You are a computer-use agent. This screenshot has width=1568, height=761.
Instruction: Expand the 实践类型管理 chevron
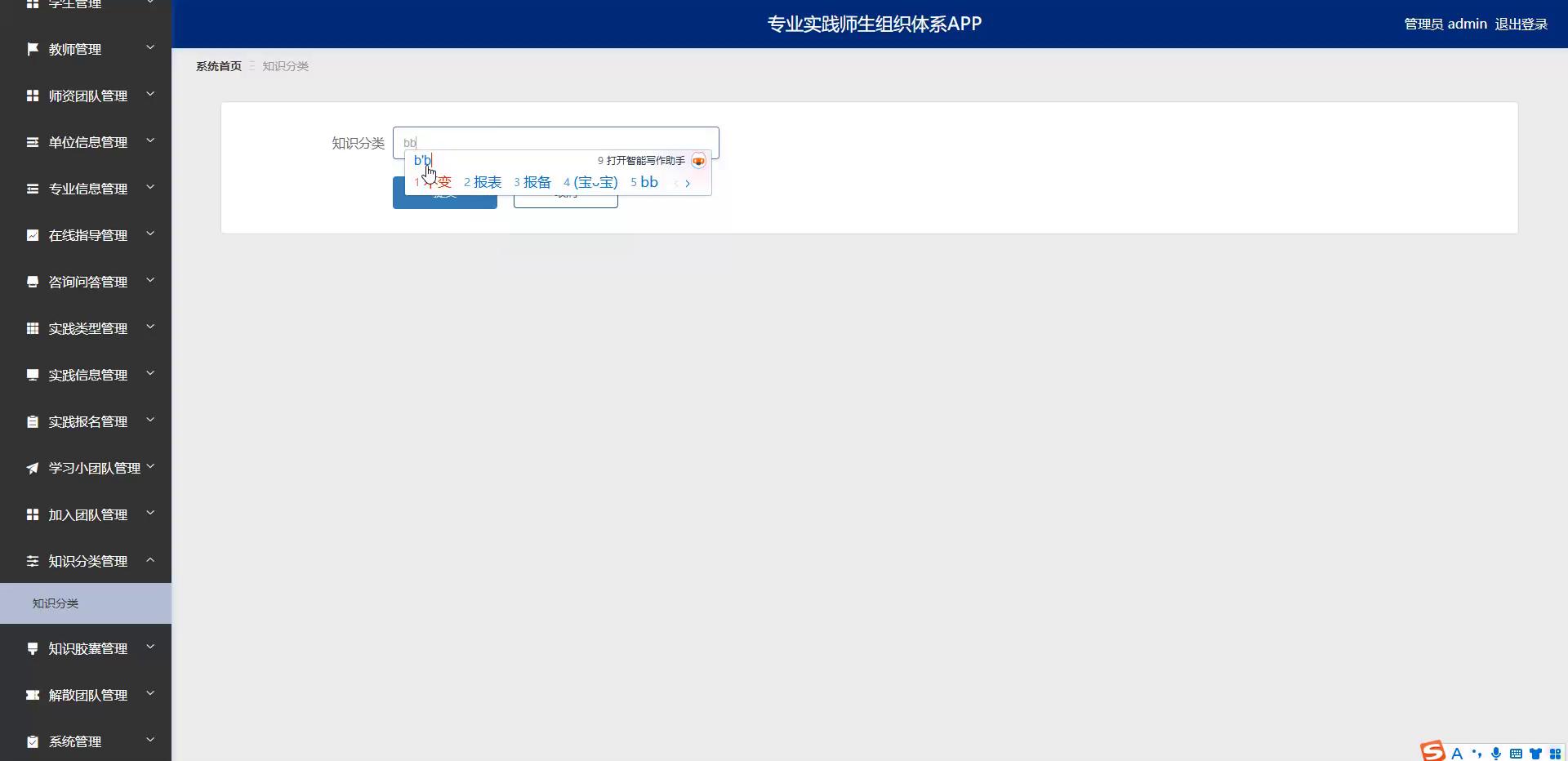point(150,327)
